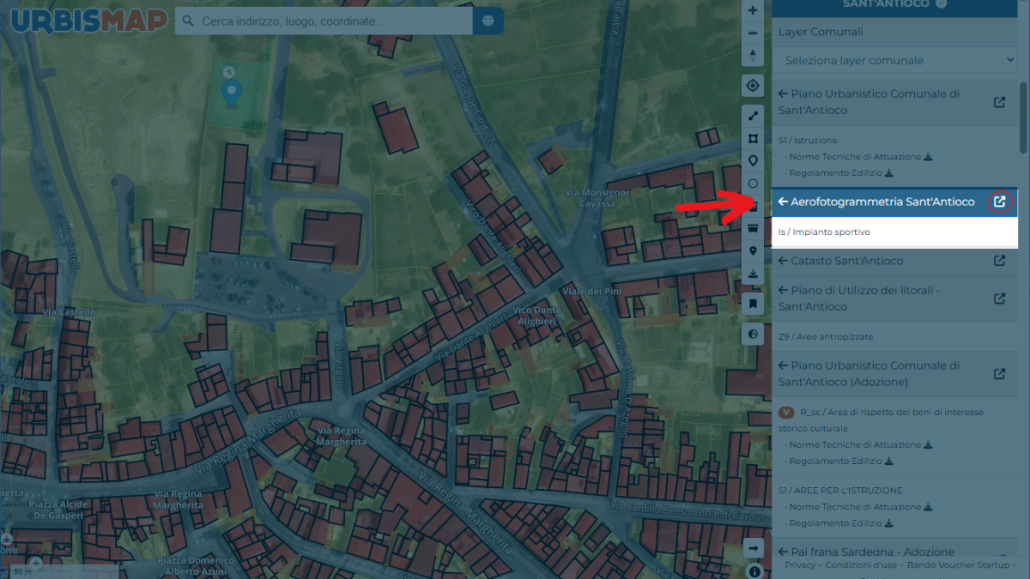Viewport: 1030px width, 579px height.
Task: Collapse Piano Urbanistico Comunale (Adozione) layer
Action: [x=783, y=365]
